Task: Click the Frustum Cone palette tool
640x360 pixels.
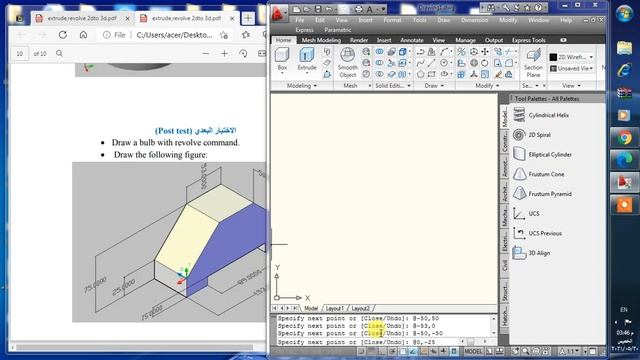Action: pyautogui.click(x=539, y=174)
